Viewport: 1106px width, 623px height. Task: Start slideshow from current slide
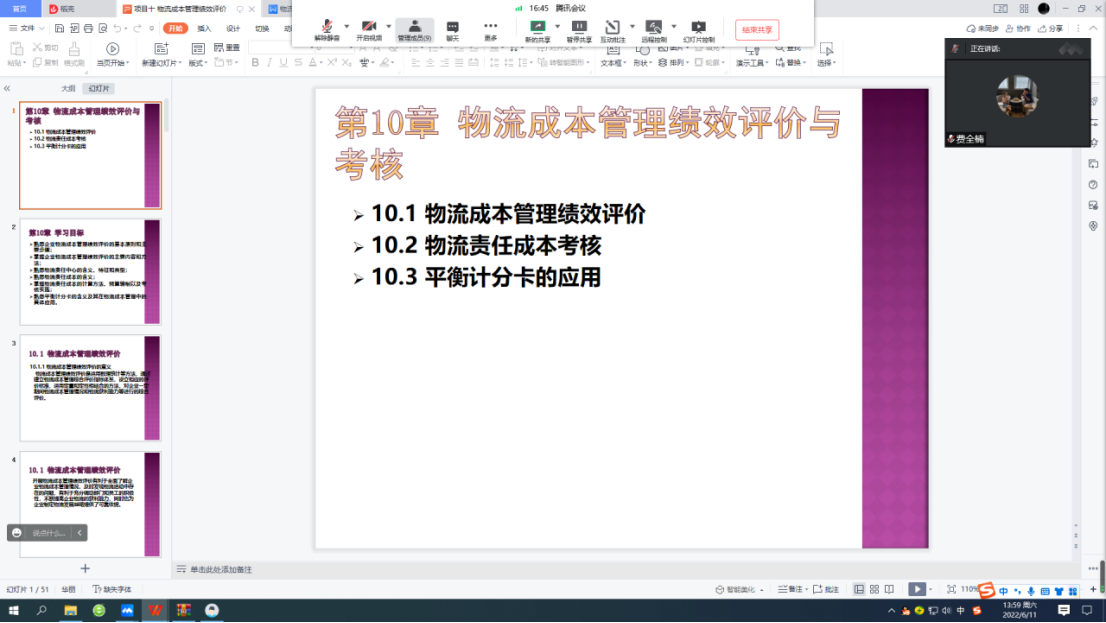[112, 53]
